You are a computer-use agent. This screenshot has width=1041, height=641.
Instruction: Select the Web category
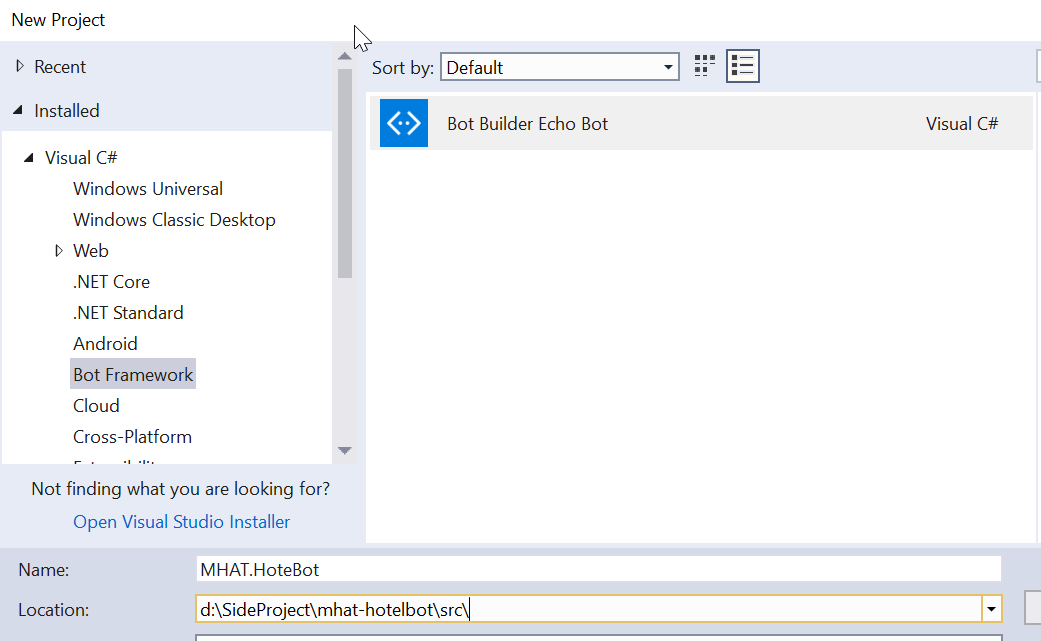pos(91,250)
